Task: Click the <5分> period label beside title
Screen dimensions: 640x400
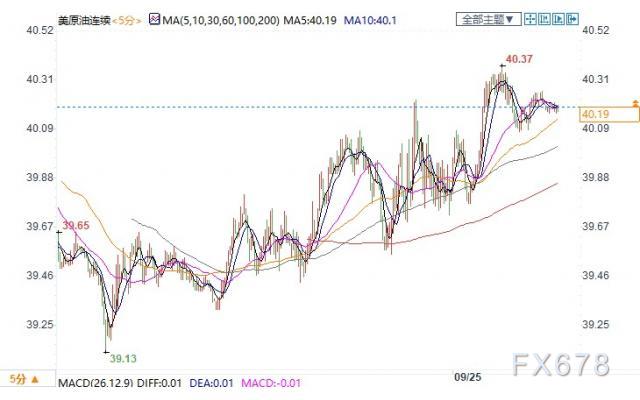Action: pos(127,20)
